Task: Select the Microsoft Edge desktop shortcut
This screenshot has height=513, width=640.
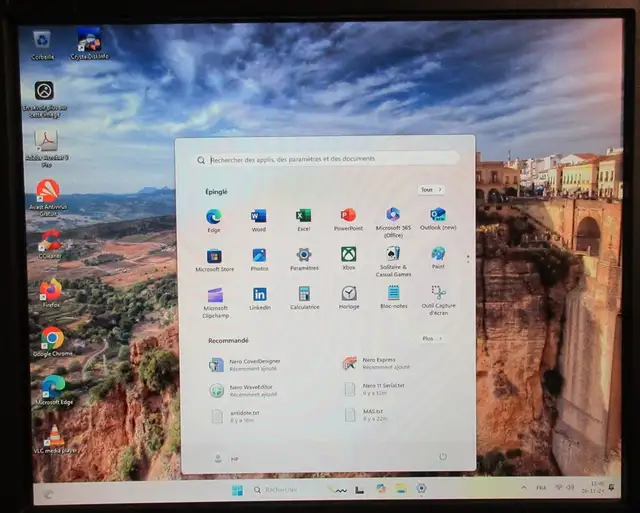Action: click(x=54, y=391)
